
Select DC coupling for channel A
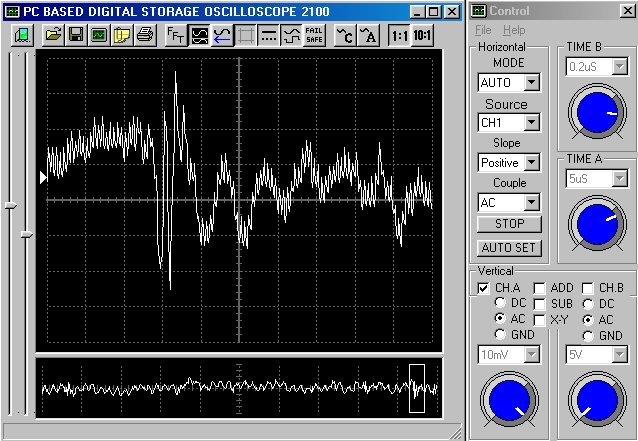pyautogui.click(x=485, y=302)
